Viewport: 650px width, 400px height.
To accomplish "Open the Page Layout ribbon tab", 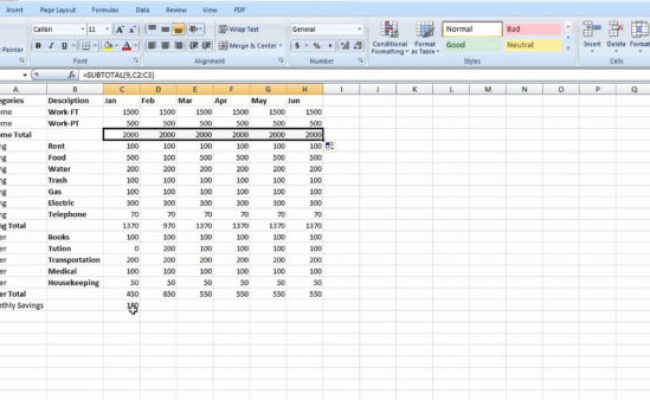I will [x=58, y=10].
